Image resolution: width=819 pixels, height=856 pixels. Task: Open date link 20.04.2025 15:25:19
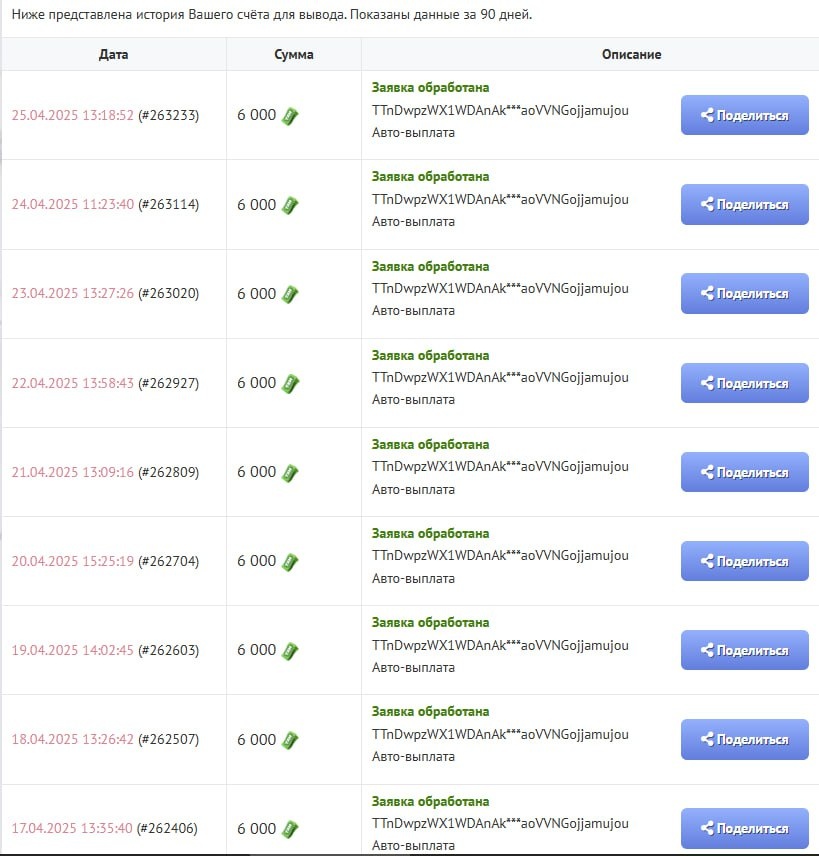coord(72,562)
